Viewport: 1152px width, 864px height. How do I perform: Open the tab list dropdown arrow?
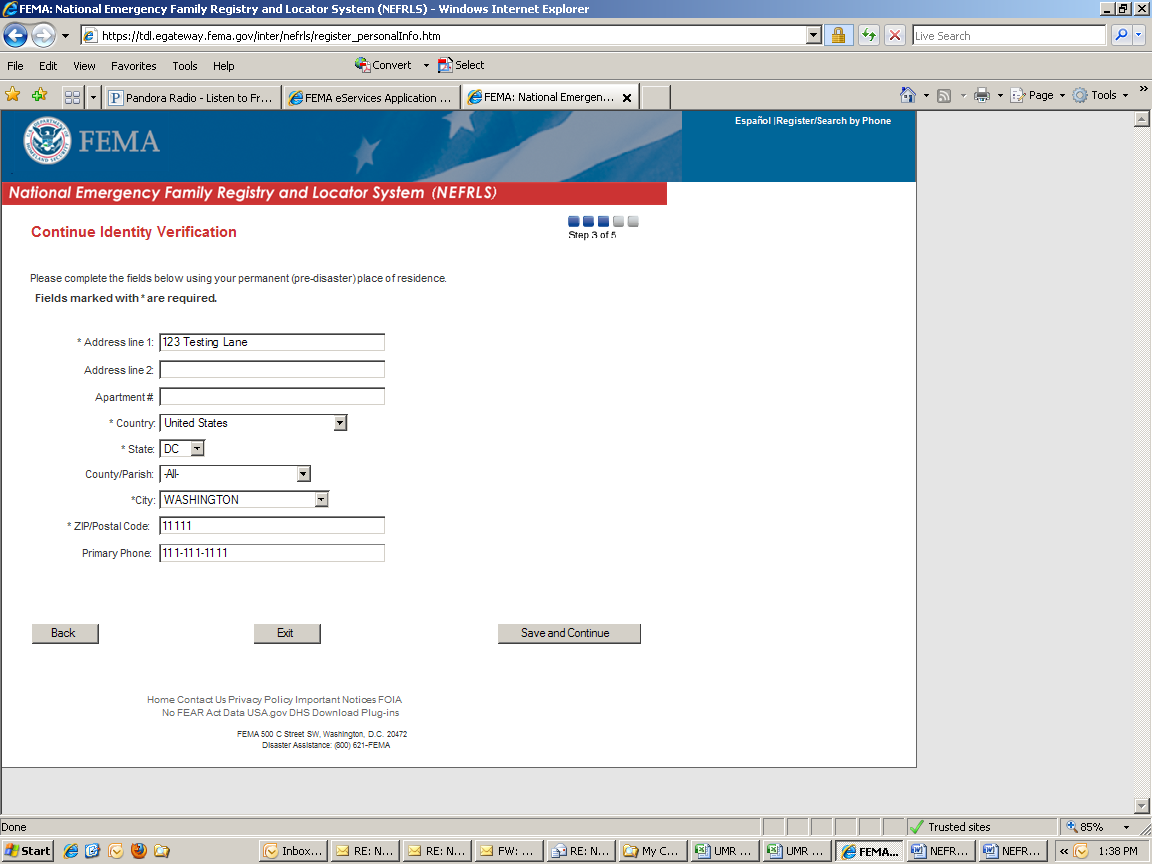point(93,97)
